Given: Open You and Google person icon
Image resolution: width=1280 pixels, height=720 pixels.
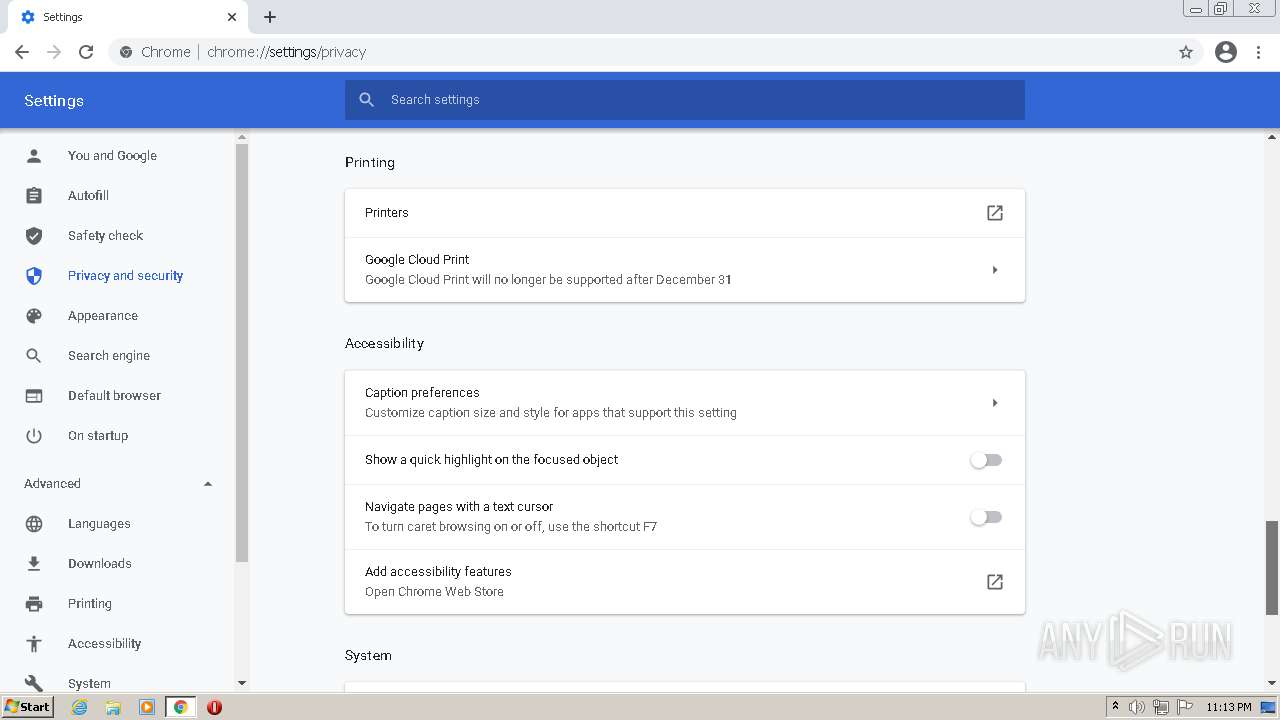Looking at the screenshot, I should coord(34,155).
